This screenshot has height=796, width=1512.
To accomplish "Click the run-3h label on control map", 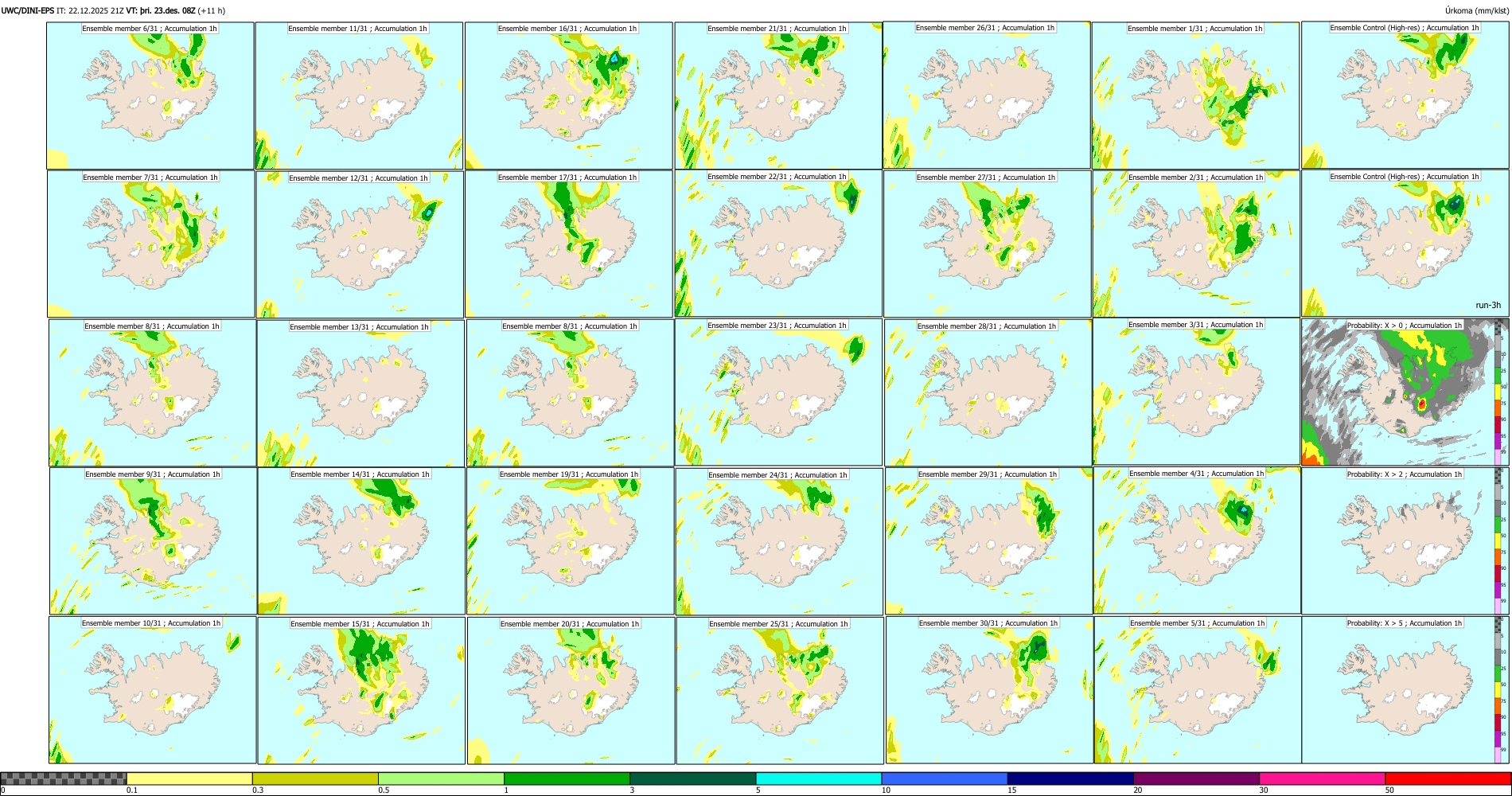I will (1487, 306).
